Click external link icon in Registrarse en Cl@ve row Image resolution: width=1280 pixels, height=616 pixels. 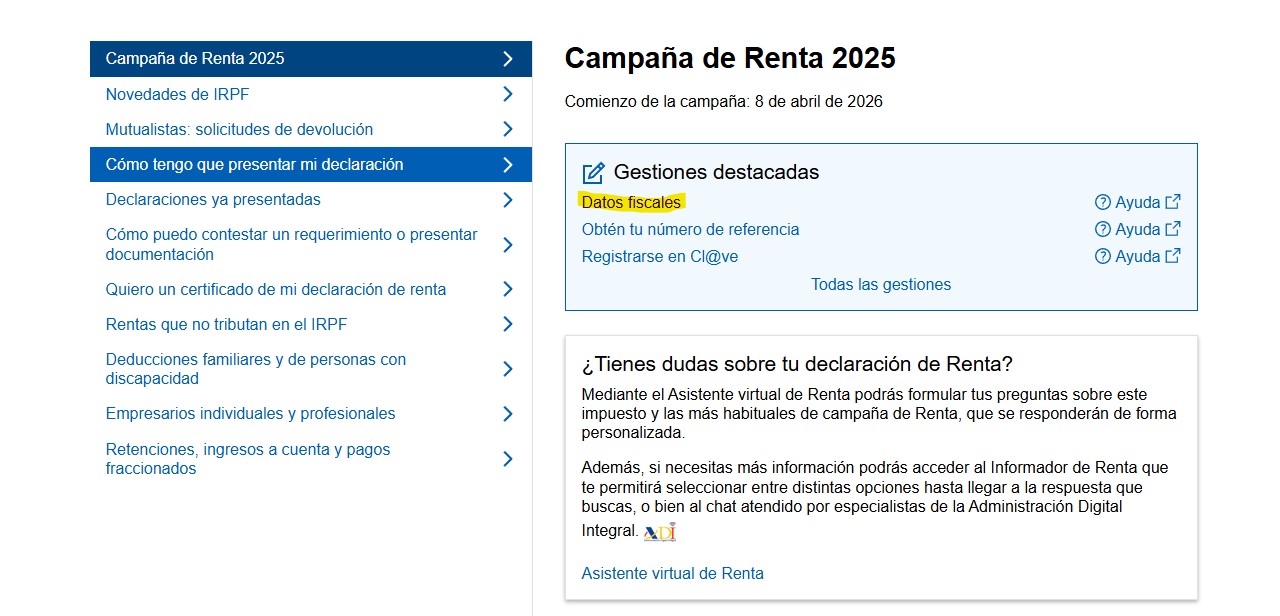coord(1173,256)
